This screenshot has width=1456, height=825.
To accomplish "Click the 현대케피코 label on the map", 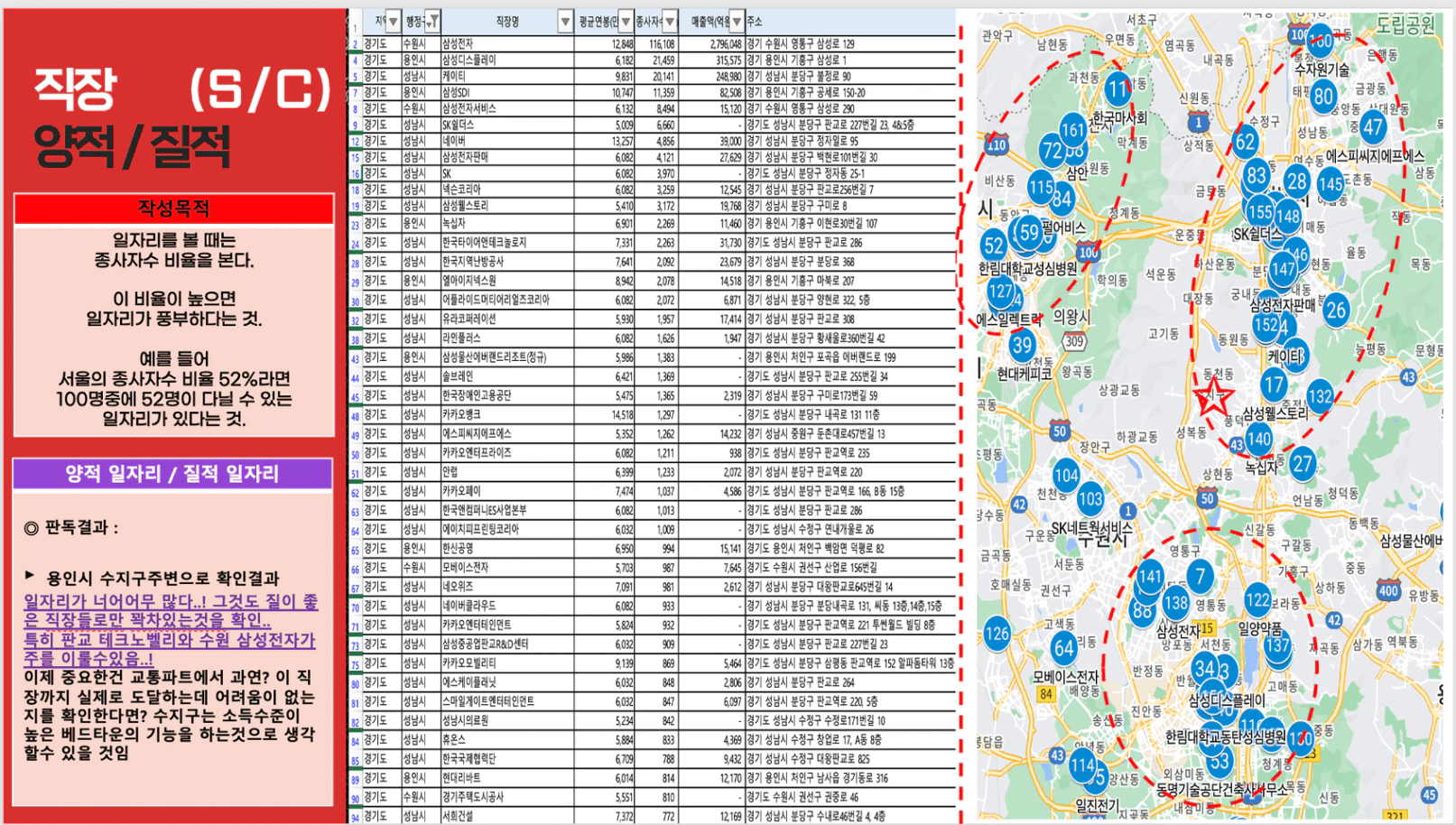I will 1025,373.
